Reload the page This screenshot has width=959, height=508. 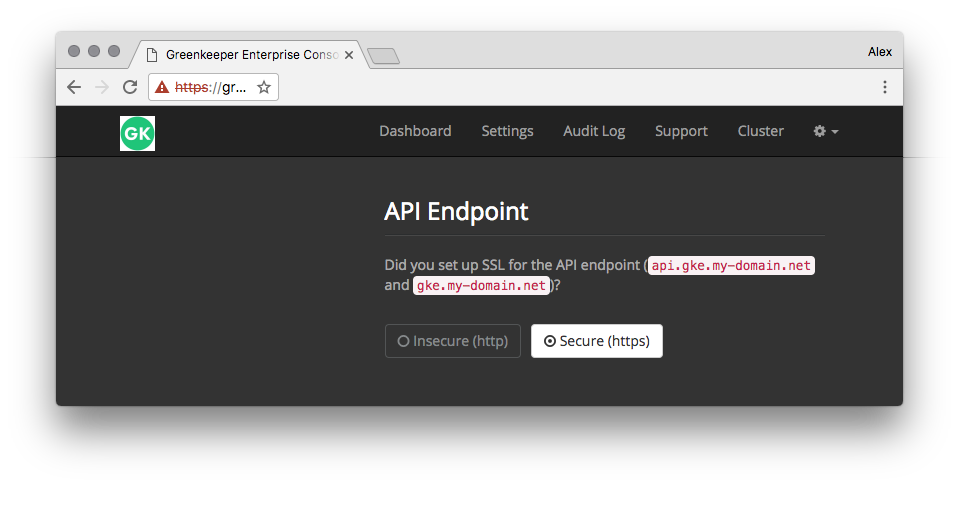(130, 87)
